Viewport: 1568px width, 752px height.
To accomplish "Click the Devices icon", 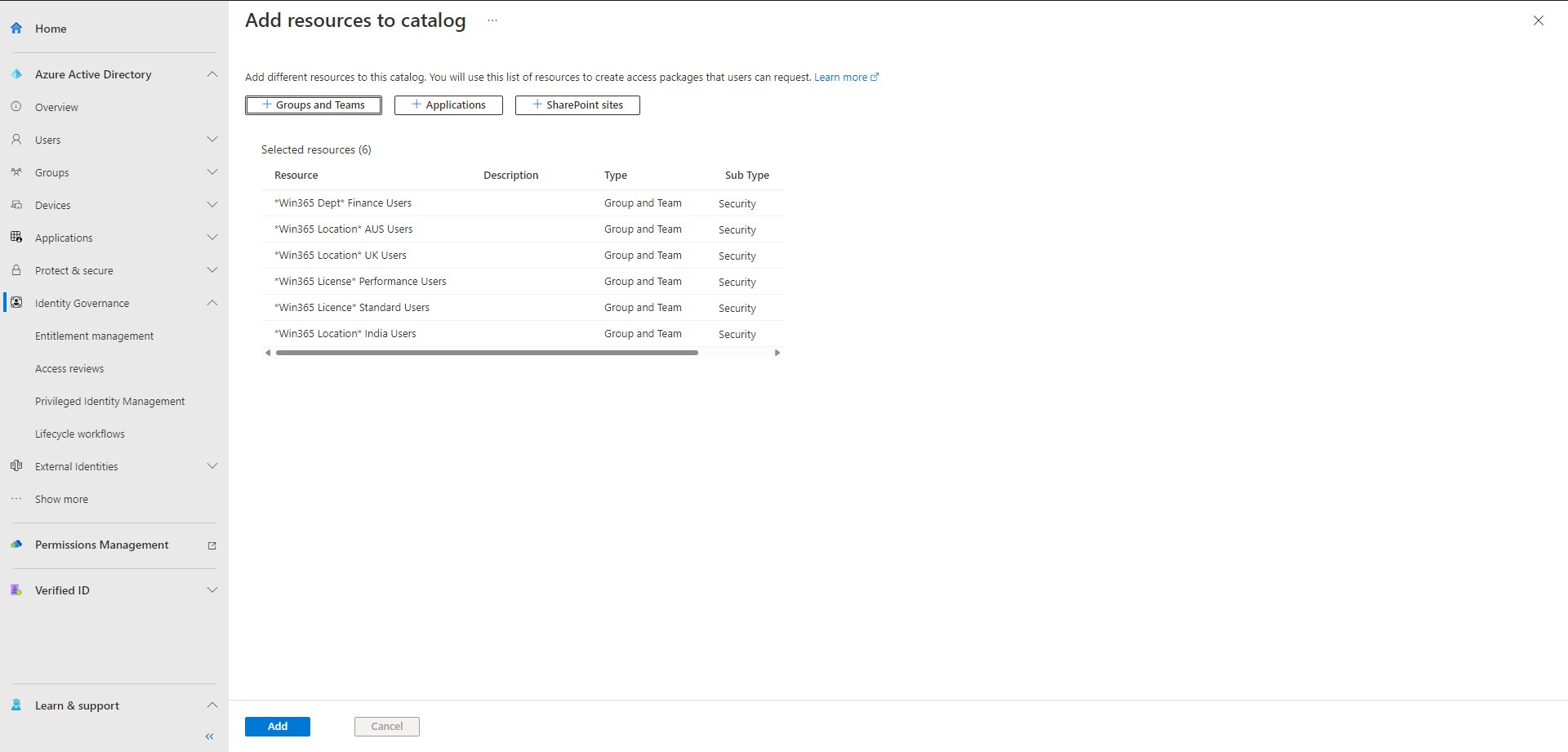I will (16, 204).
